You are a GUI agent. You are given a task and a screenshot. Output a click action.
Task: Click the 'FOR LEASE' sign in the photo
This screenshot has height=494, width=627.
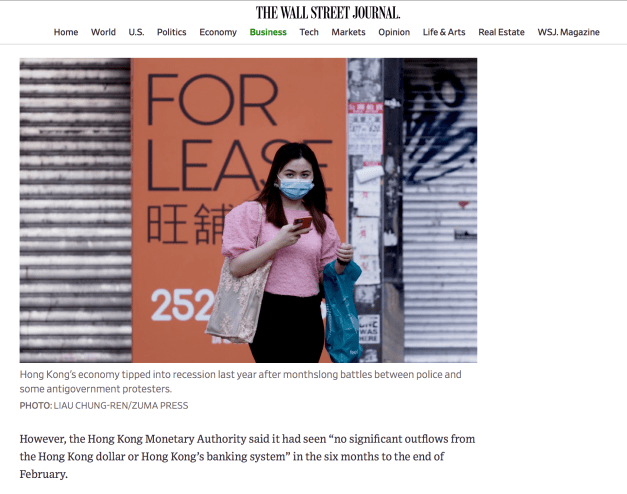point(239,132)
